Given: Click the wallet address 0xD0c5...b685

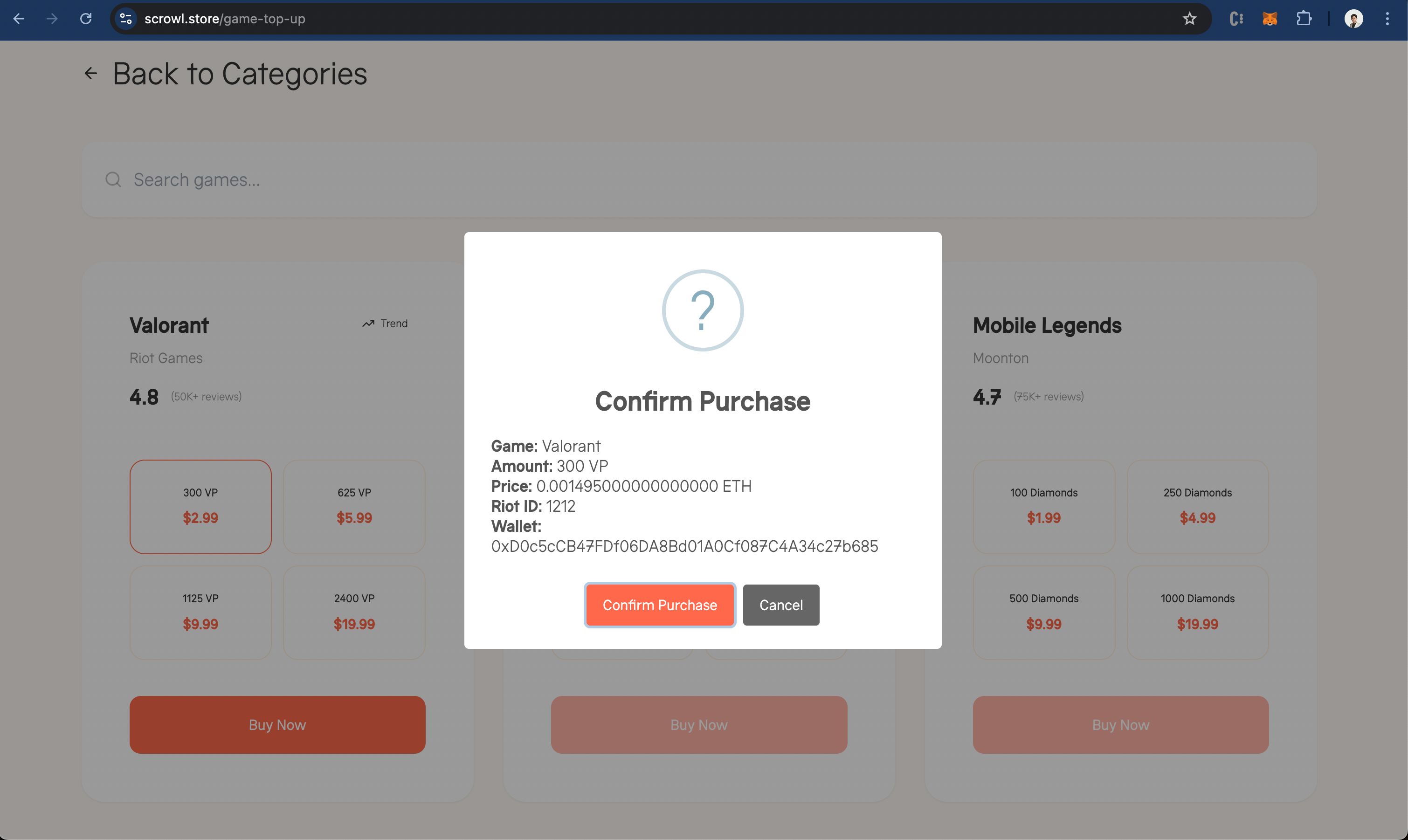Looking at the screenshot, I should (x=684, y=546).
